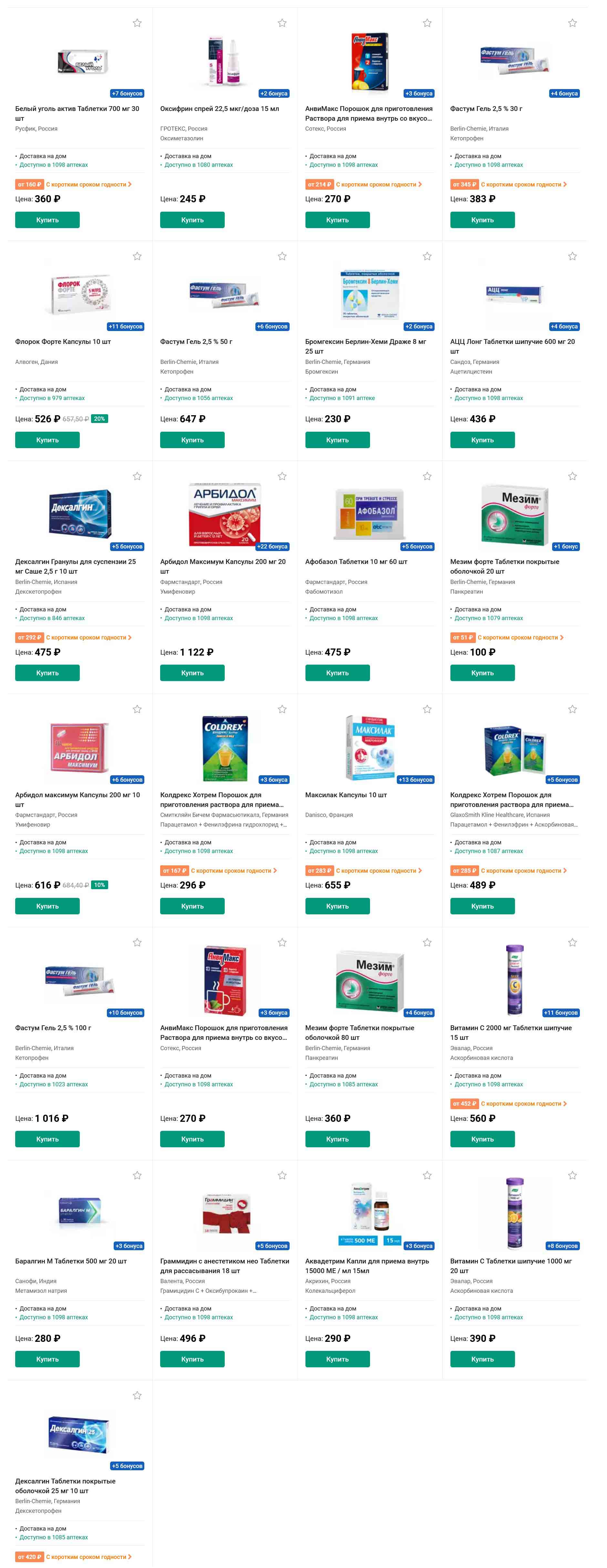Image resolution: width=607 pixels, height=1568 pixels.
Task: Favorite Витамин C 2000 мг star icon
Action: point(572,942)
